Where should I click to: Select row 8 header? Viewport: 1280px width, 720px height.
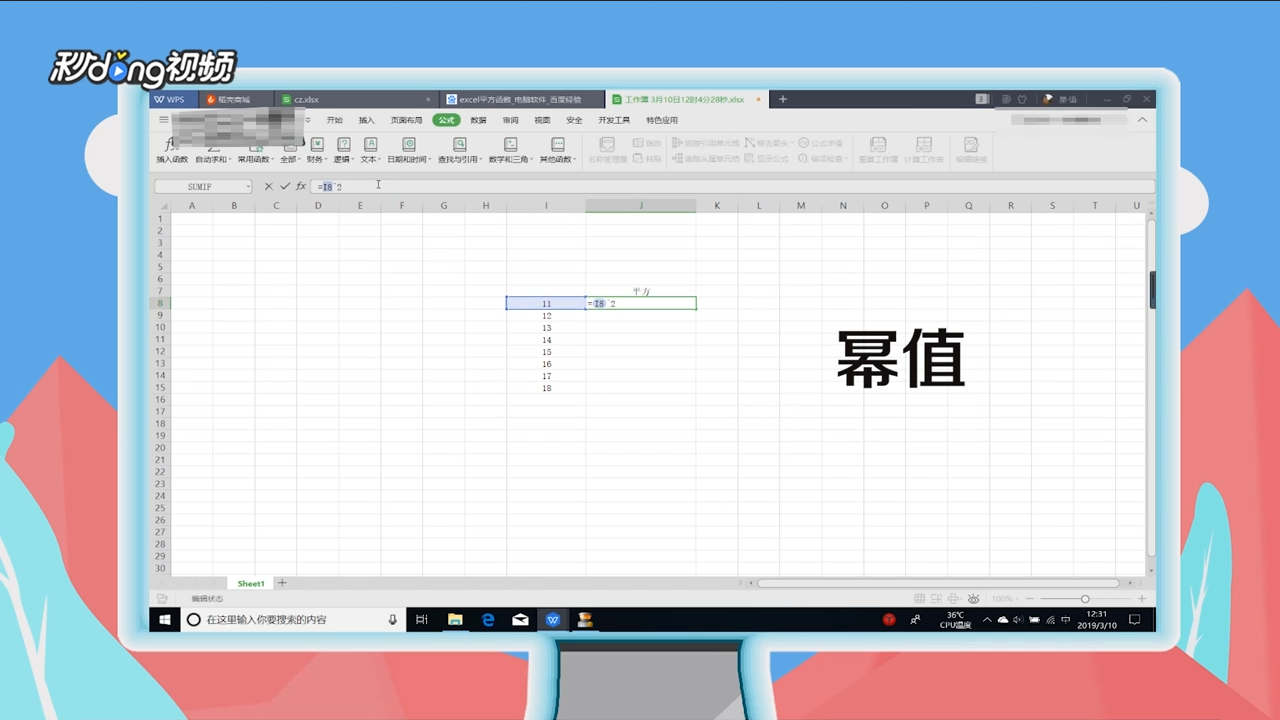coord(160,303)
